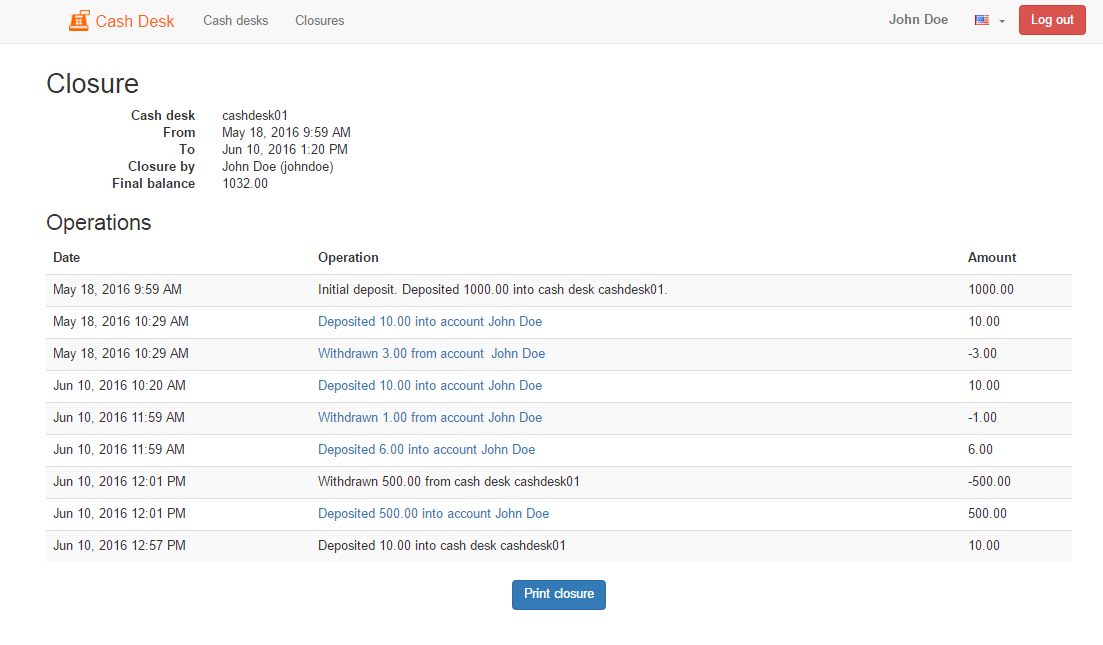Screen dimensions: 1103x645
Task: Go to the Closures menu item
Action: (319, 20)
